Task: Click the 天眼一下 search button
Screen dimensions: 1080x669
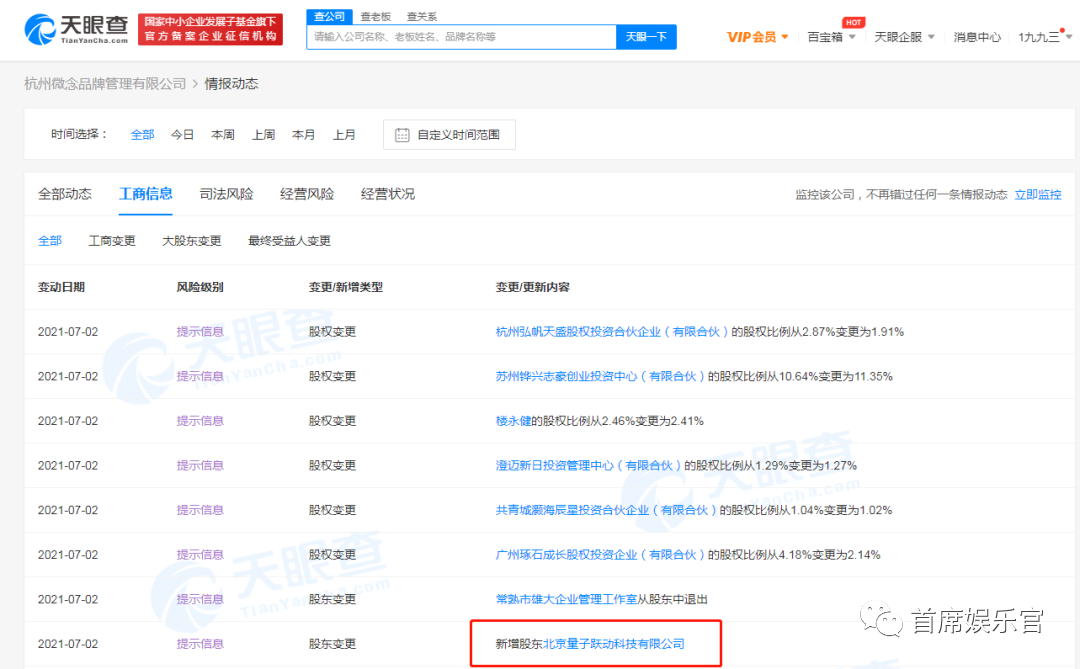Action: click(646, 37)
